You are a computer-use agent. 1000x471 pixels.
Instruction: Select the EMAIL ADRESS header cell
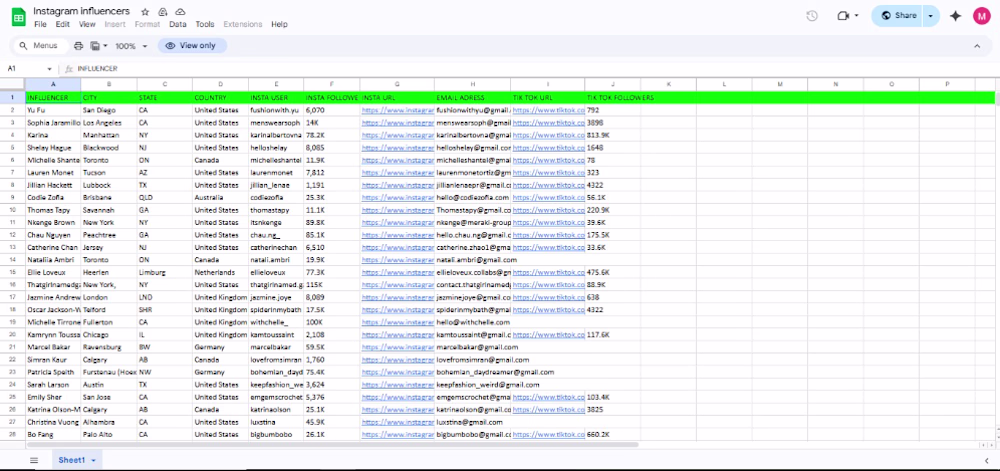473,98
